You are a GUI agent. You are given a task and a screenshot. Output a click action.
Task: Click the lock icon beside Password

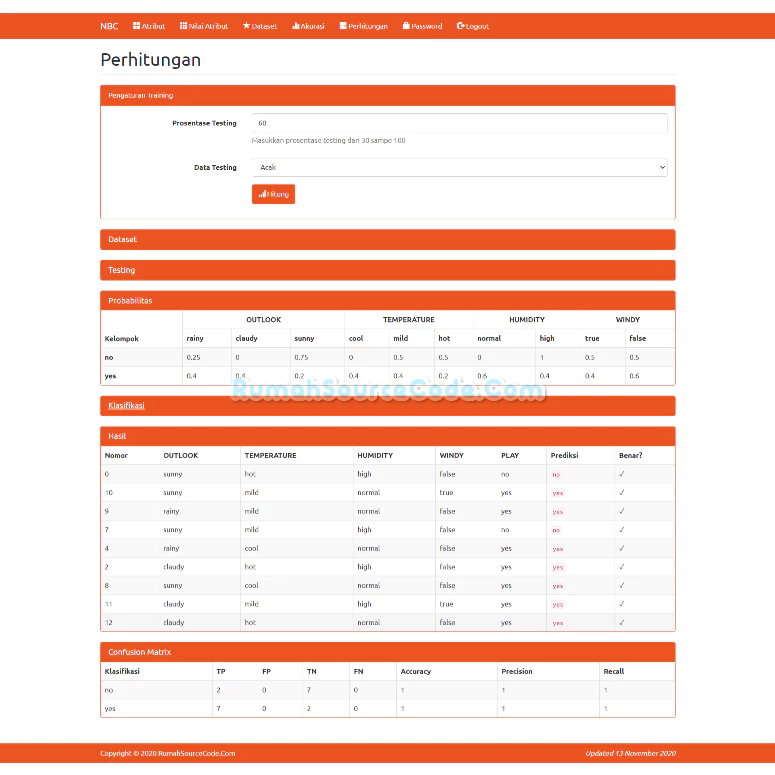click(x=406, y=26)
